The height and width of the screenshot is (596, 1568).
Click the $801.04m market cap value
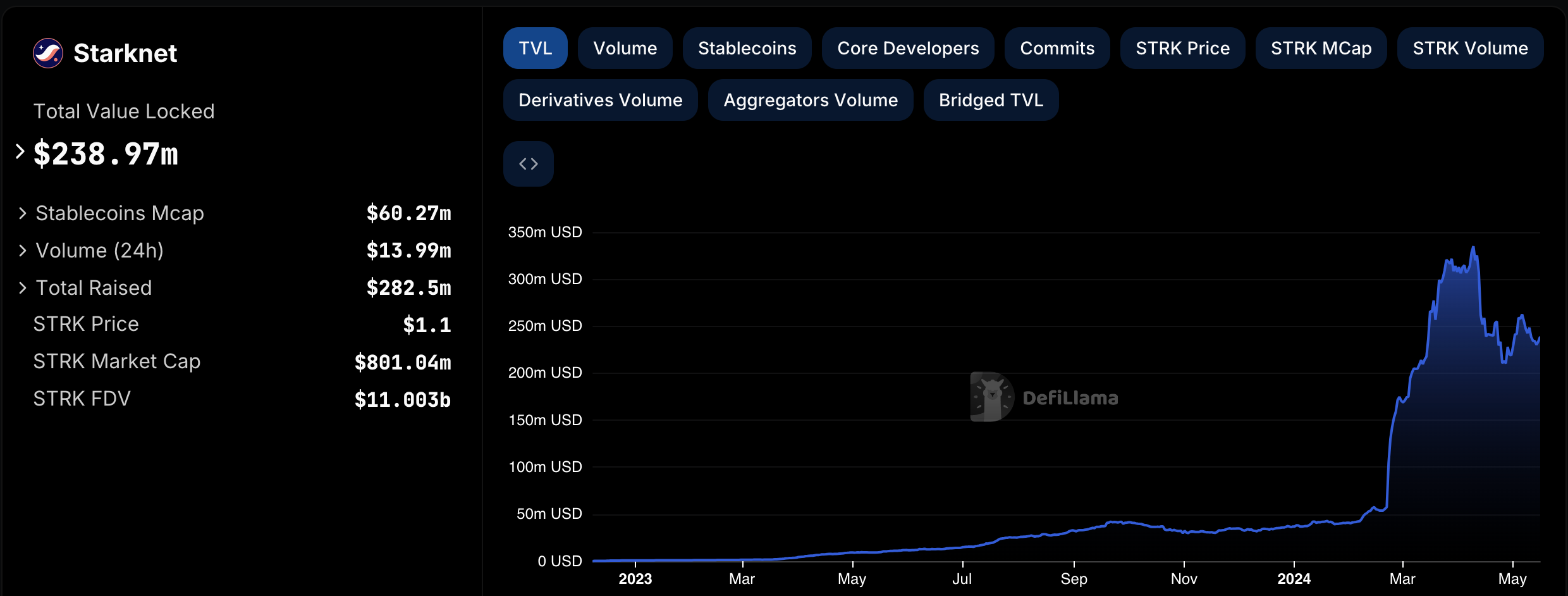[403, 363]
